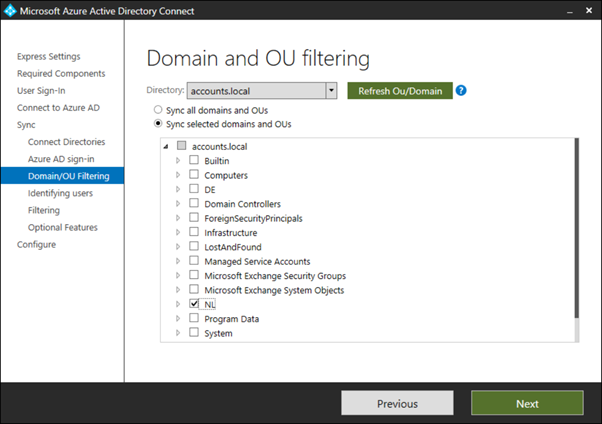Image resolution: width=602 pixels, height=424 pixels.
Task: Click the Previous button
Action: (x=397, y=404)
